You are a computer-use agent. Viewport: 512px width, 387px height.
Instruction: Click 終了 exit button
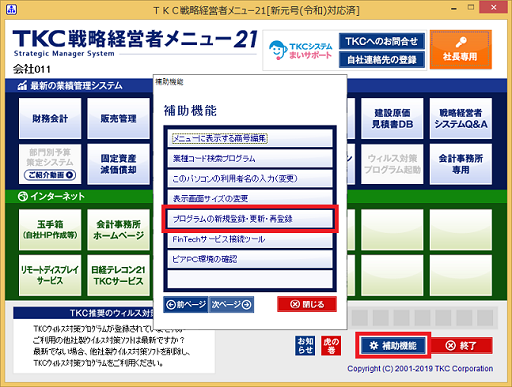coord(461,346)
